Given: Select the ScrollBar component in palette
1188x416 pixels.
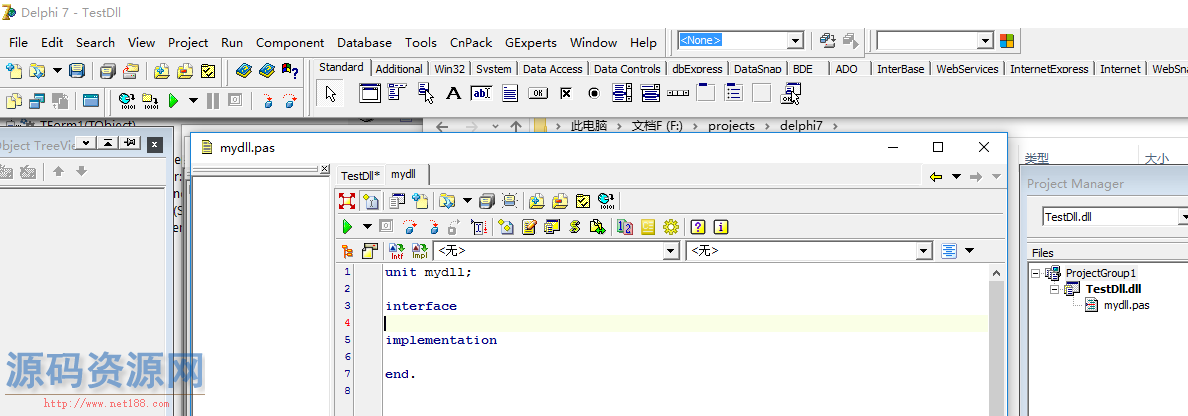Looking at the screenshot, I should click(678, 93).
